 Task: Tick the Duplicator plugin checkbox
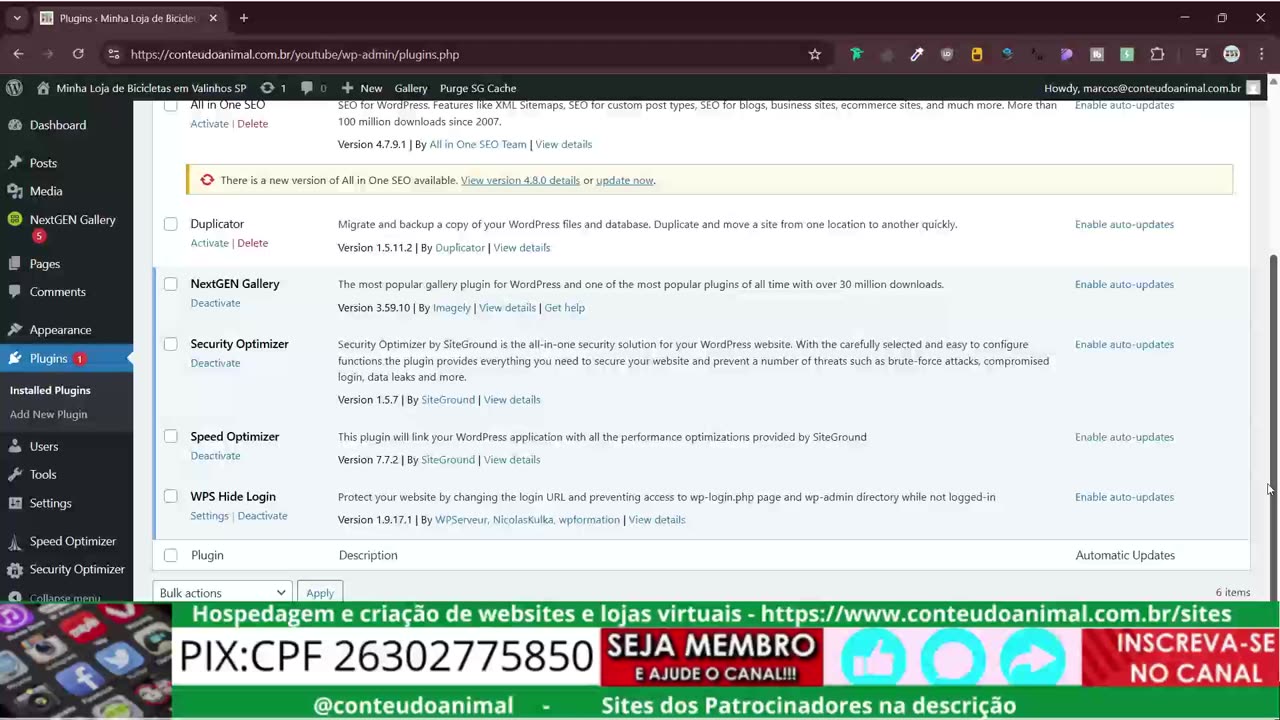[x=171, y=224]
